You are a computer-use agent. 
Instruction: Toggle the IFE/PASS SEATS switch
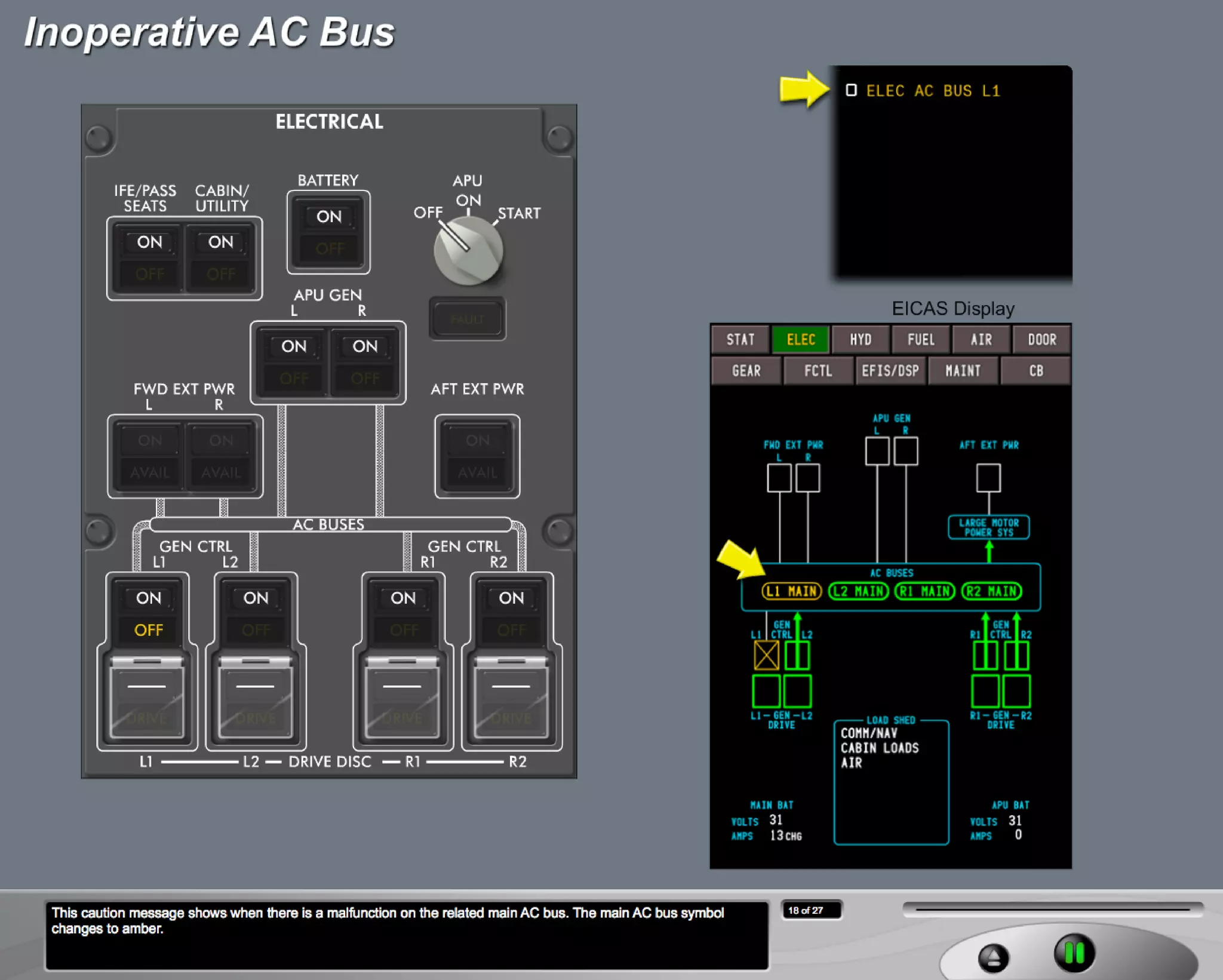click(149, 258)
